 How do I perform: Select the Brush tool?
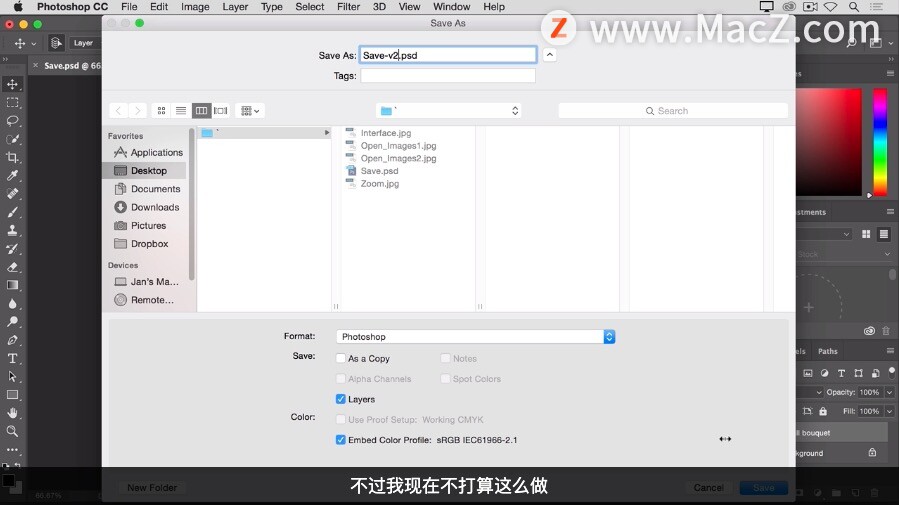coord(12,212)
